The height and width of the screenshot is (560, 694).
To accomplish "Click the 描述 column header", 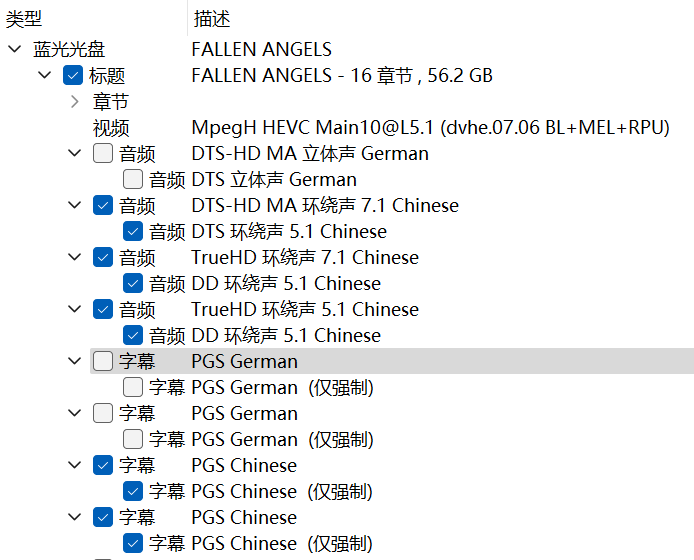I will (x=212, y=19).
